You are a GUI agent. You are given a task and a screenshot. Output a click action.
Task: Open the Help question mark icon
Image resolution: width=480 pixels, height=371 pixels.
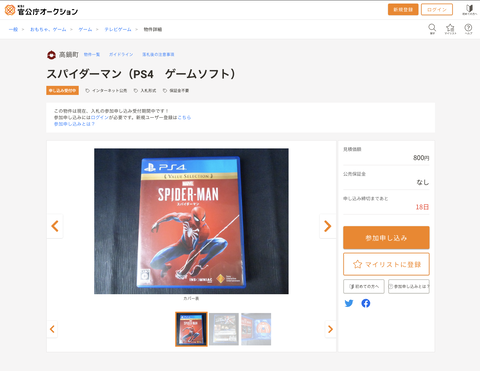coord(468,29)
